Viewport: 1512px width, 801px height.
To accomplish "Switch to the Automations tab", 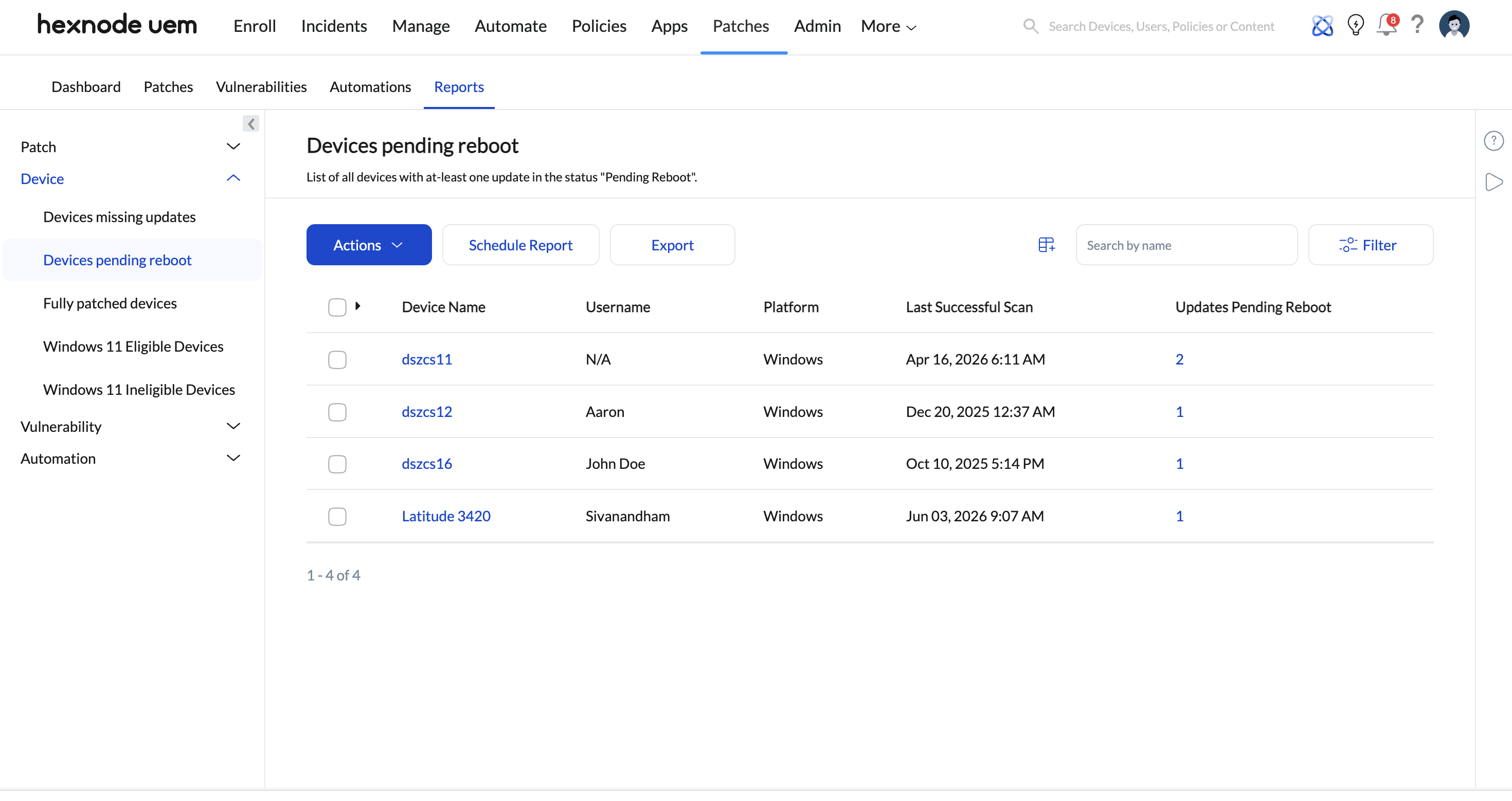I will pyautogui.click(x=370, y=87).
